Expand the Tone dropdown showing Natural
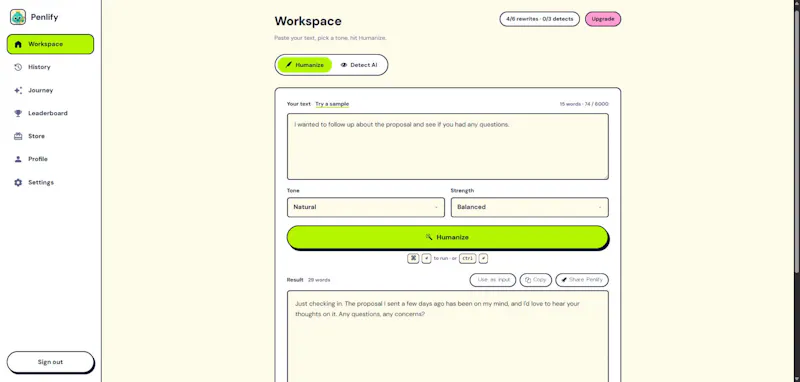 [x=366, y=207]
